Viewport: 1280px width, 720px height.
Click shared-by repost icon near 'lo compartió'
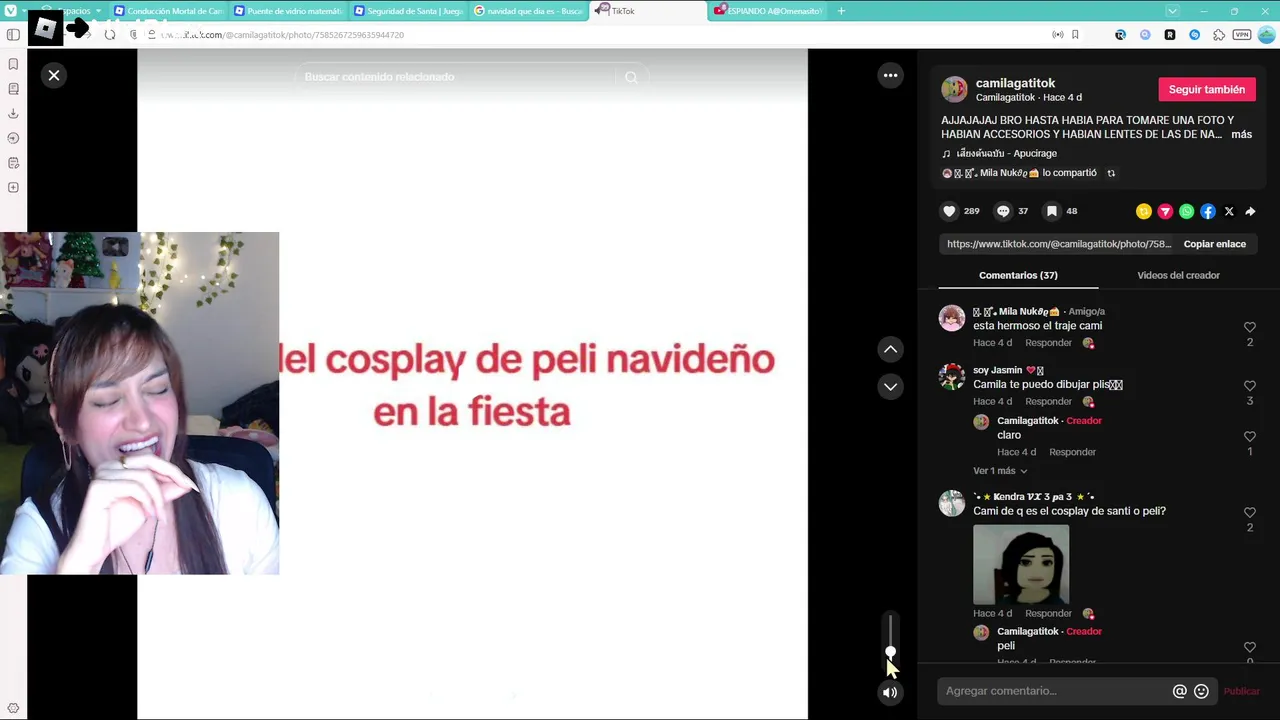pyautogui.click(x=1111, y=173)
